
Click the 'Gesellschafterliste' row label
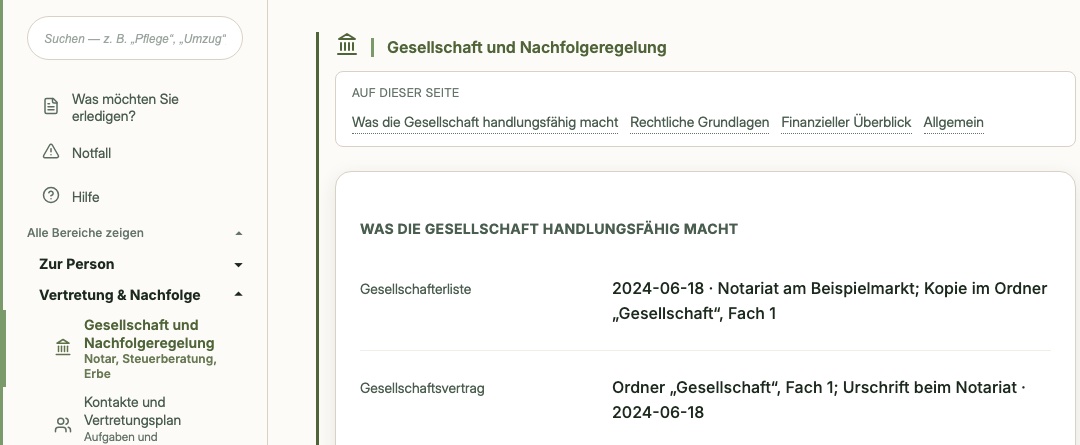(415, 289)
